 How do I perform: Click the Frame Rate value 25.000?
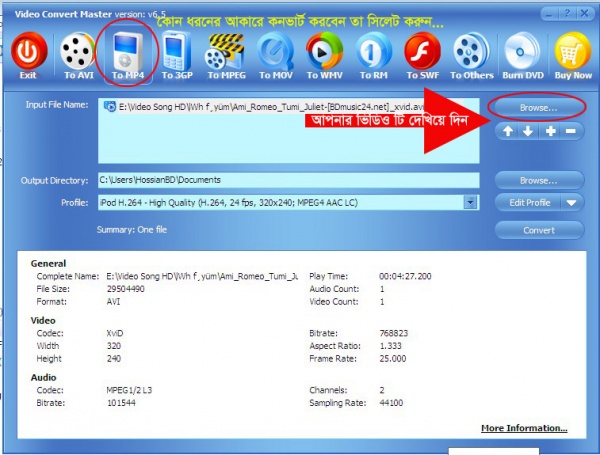pos(393,359)
